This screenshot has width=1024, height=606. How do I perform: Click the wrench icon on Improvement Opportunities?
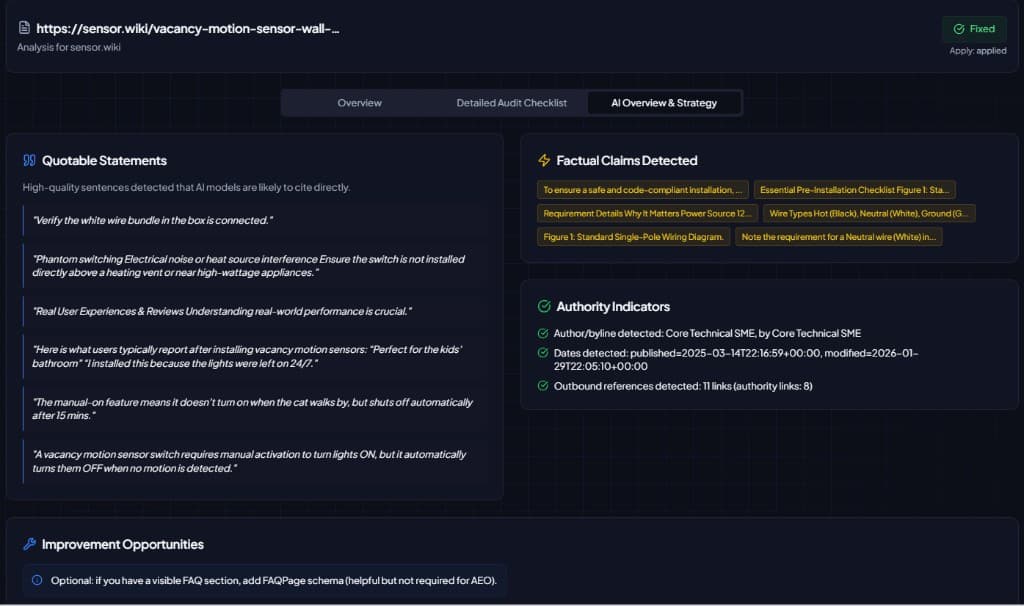pyautogui.click(x=29, y=544)
